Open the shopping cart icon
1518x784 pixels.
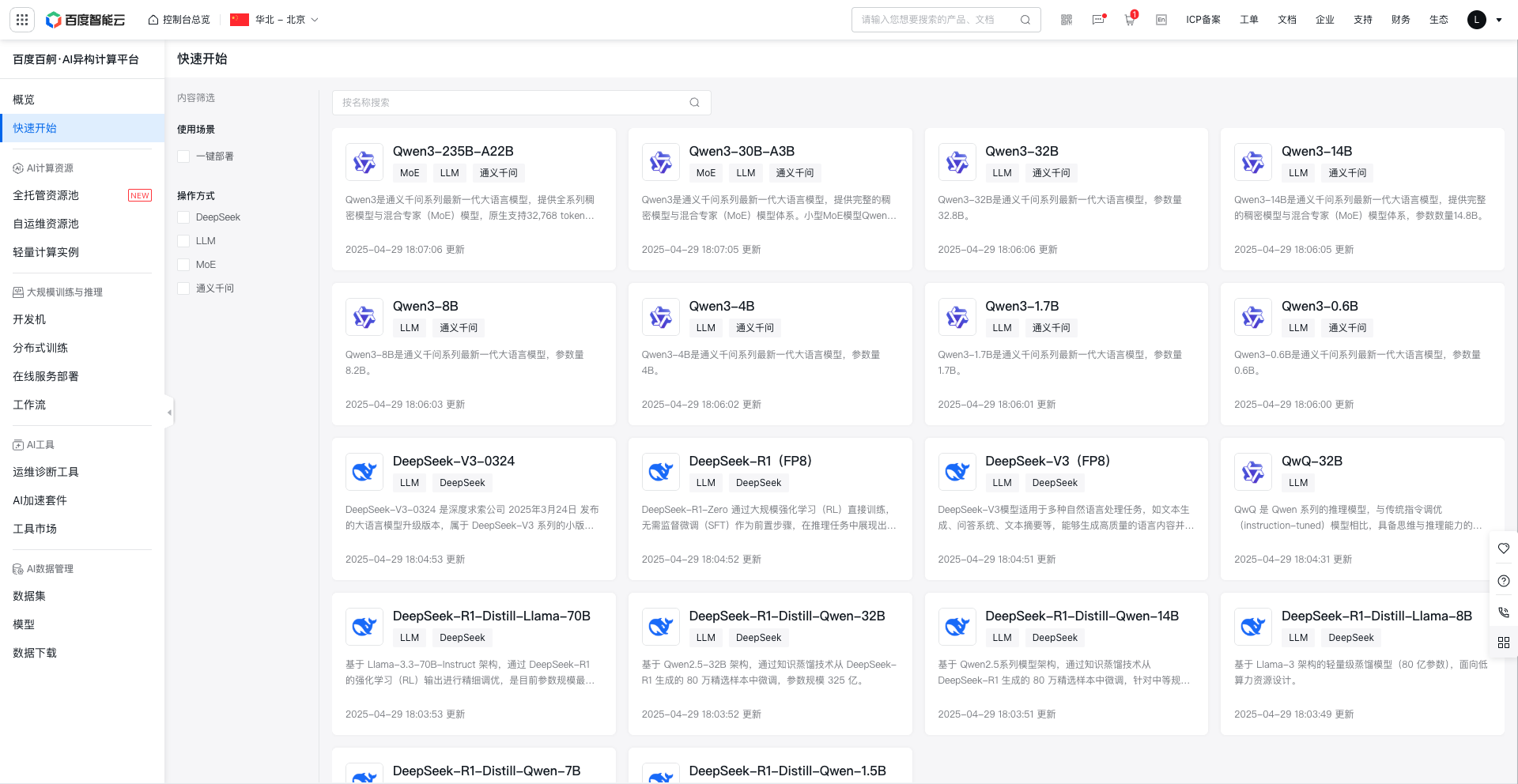tap(1130, 20)
